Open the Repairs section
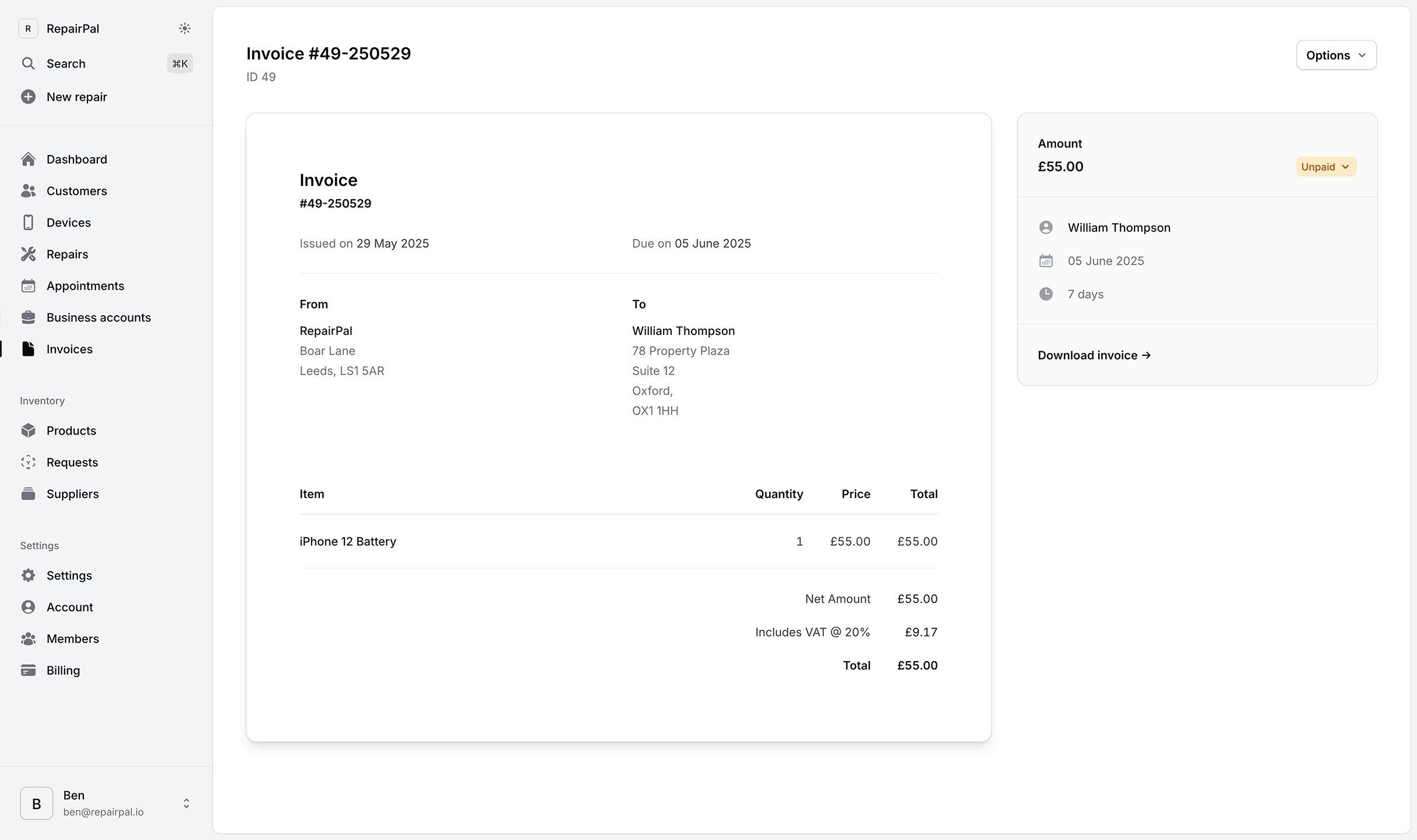This screenshot has height=840, width=1417. [68, 254]
